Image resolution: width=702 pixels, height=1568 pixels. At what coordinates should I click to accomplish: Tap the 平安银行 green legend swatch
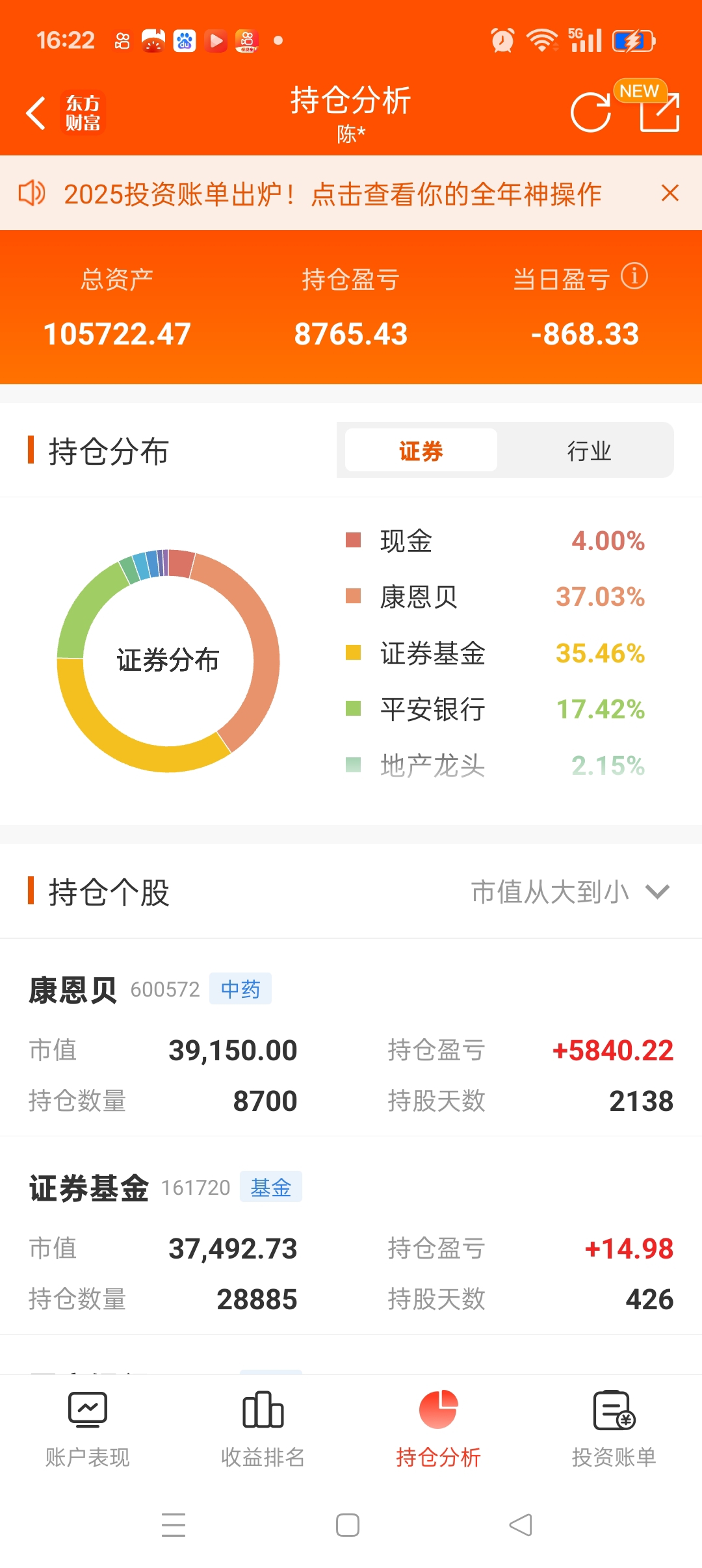click(353, 709)
